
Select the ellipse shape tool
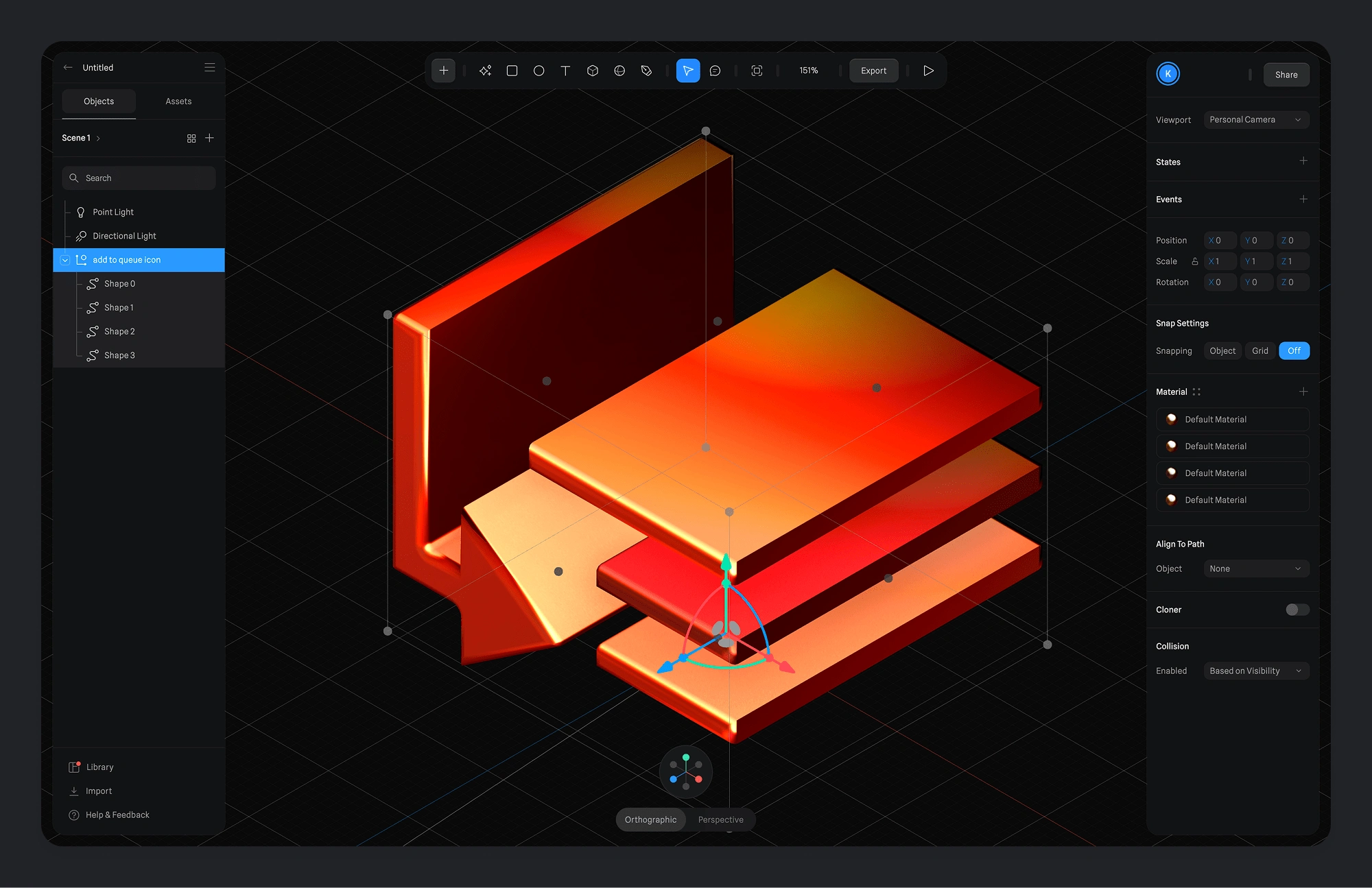540,70
